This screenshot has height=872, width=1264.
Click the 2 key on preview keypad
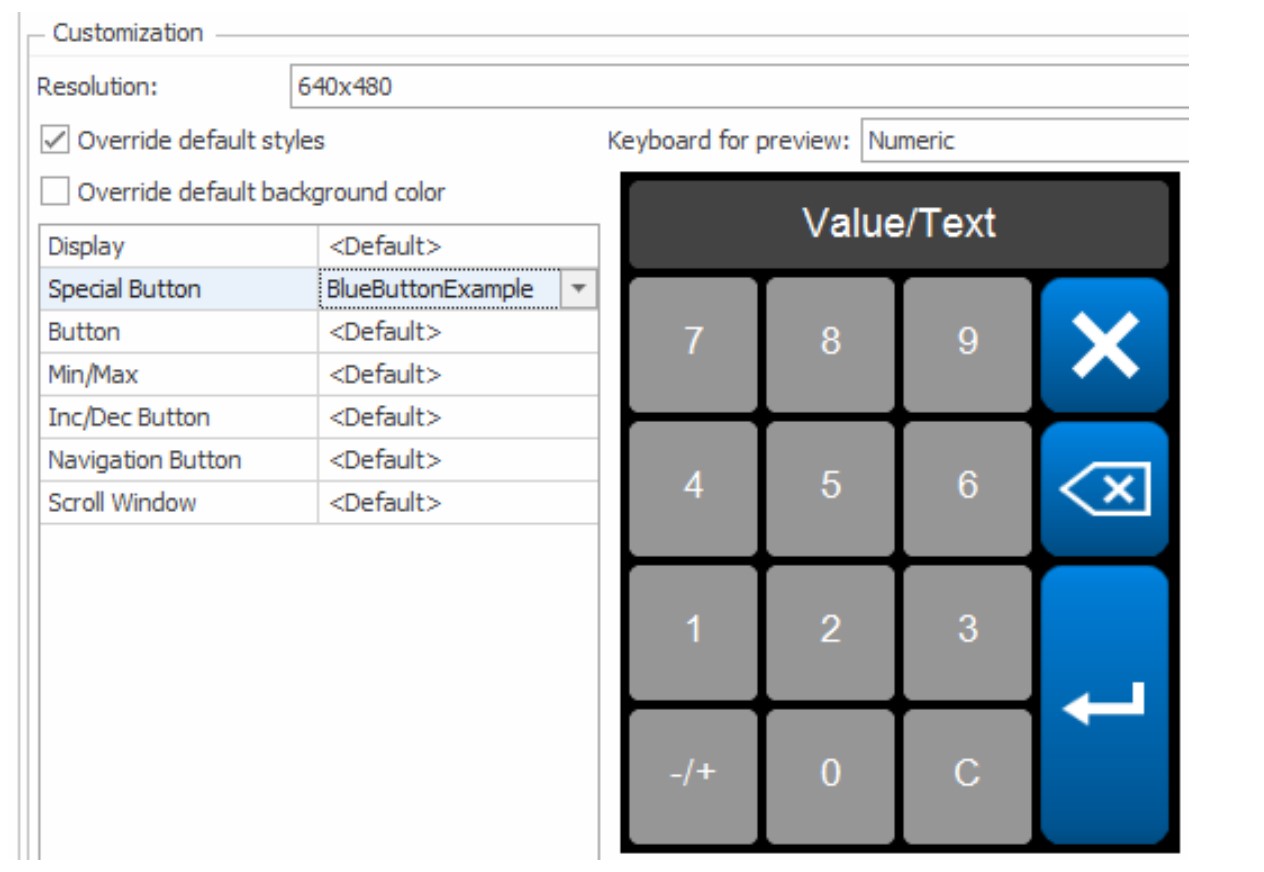tap(830, 633)
